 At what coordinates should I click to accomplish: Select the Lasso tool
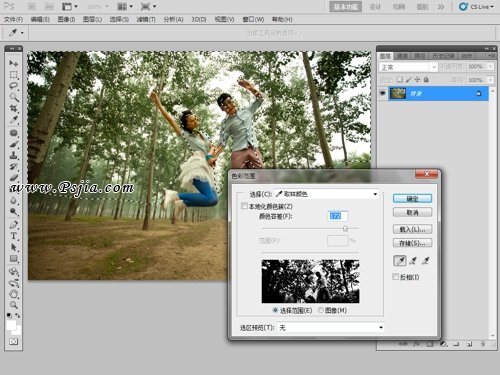(x=13, y=86)
